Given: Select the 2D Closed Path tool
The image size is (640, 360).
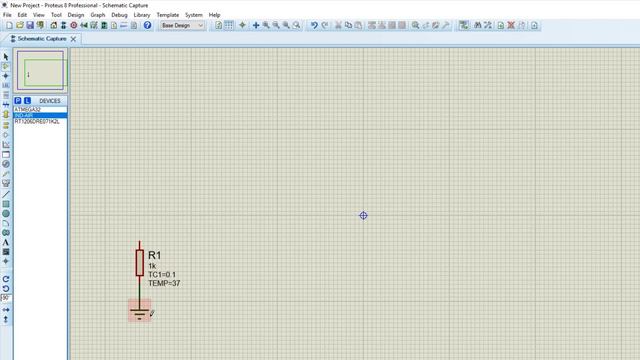Looking at the screenshot, I should pos(6,233).
